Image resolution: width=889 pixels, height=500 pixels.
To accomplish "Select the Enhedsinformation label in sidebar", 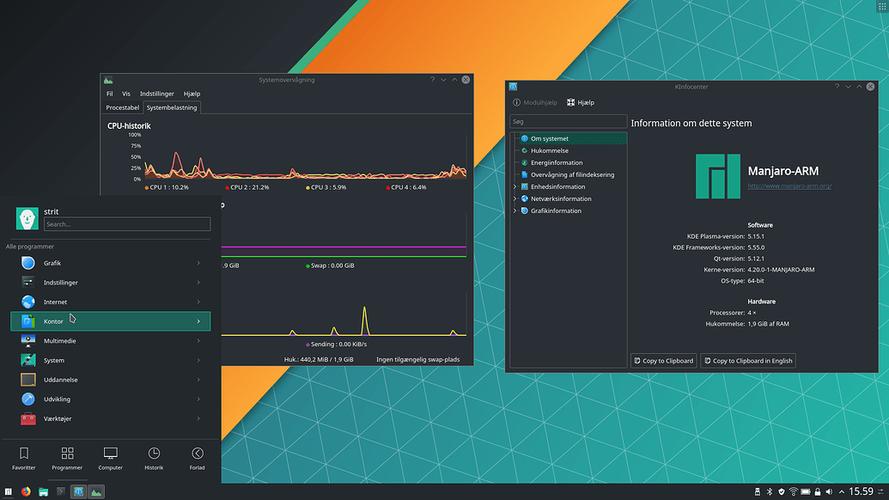I will [558, 187].
